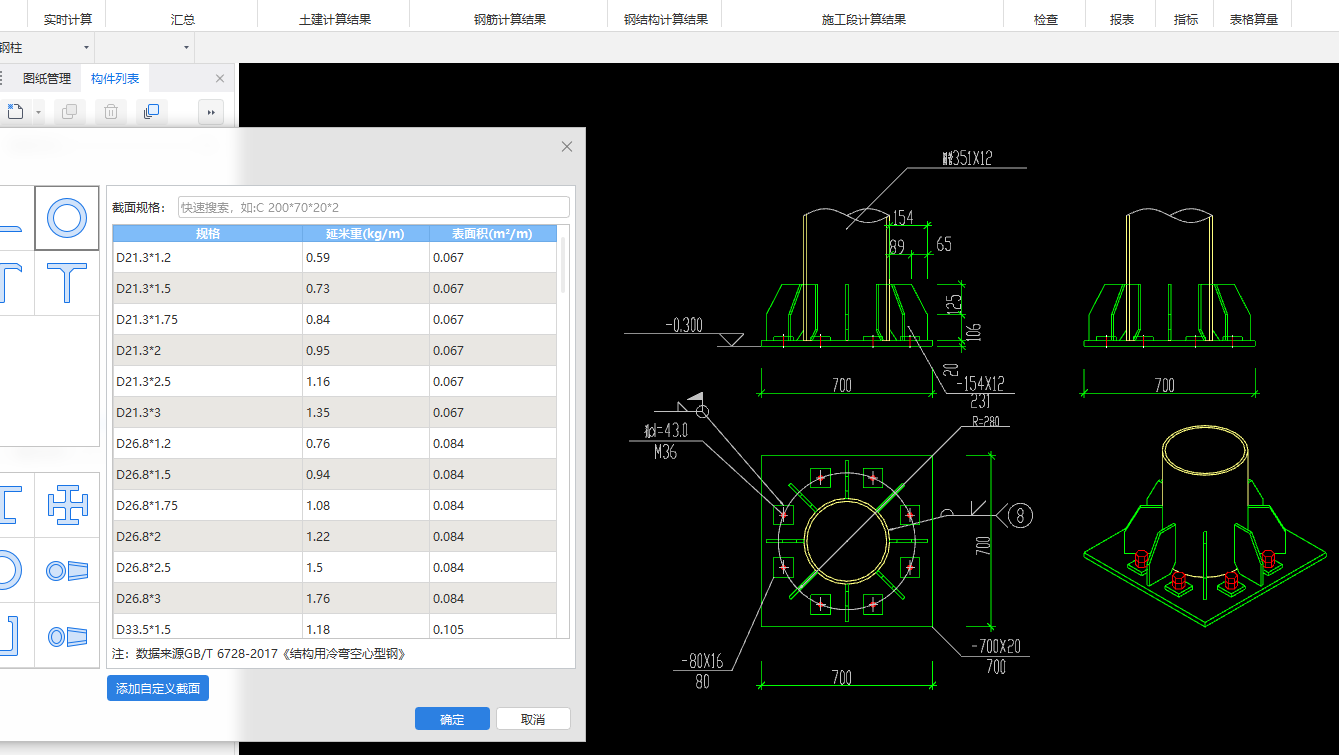Sort by the 延米重(kg/m) column header
1339x755 pixels.
pyautogui.click(x=366, y=234)
